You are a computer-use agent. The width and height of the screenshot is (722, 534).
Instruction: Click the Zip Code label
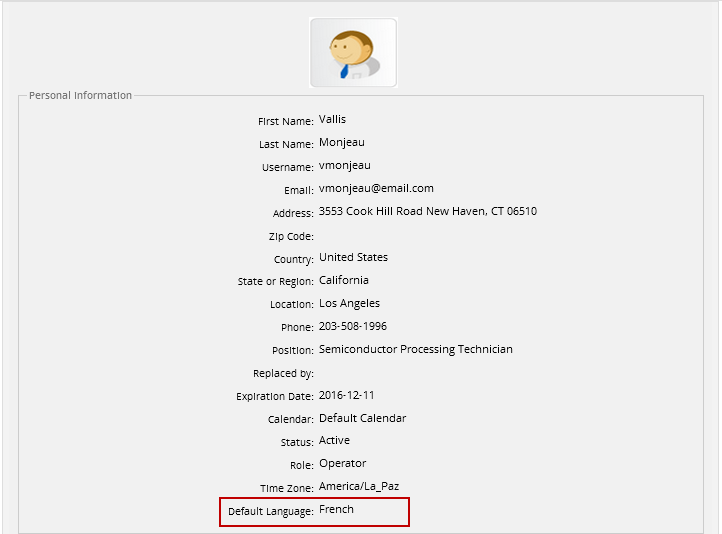291,237
